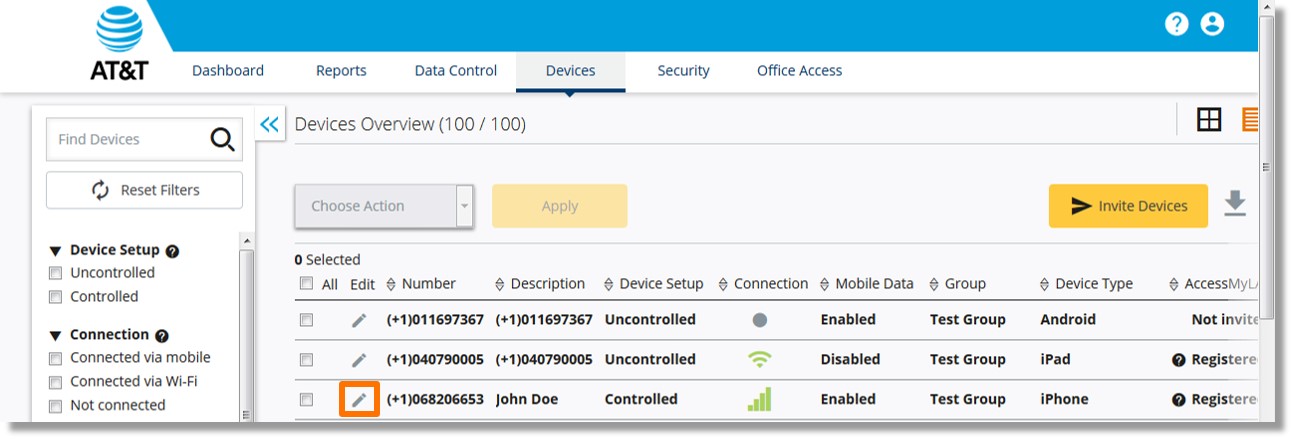This screenshot has width=1293, height=440.
Task: Check the Uncontrolled filter checkbox
Action: click(56, 273)
